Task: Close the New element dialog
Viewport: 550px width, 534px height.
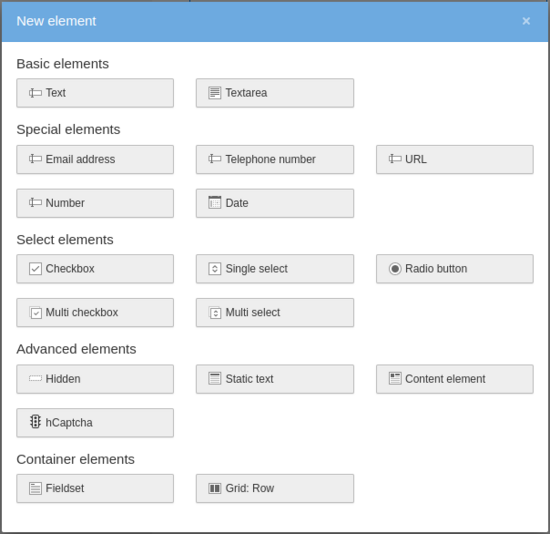Action: click(x=526, y=21)
